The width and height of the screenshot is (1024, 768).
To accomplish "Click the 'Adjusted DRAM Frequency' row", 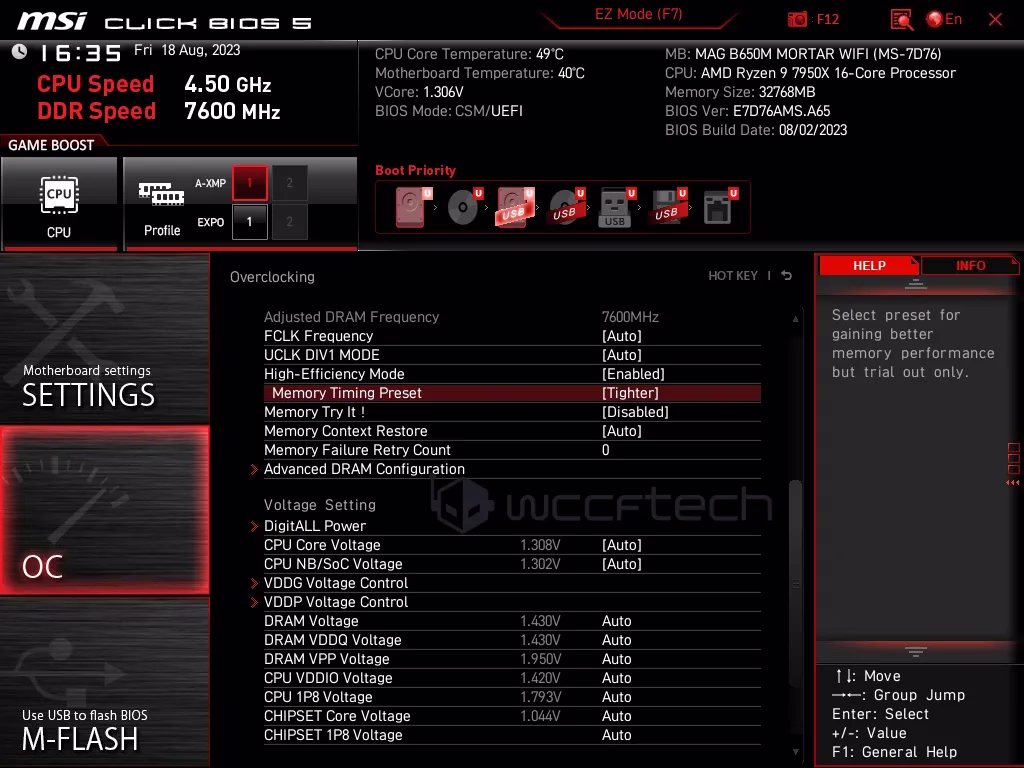I will point(512,317).
